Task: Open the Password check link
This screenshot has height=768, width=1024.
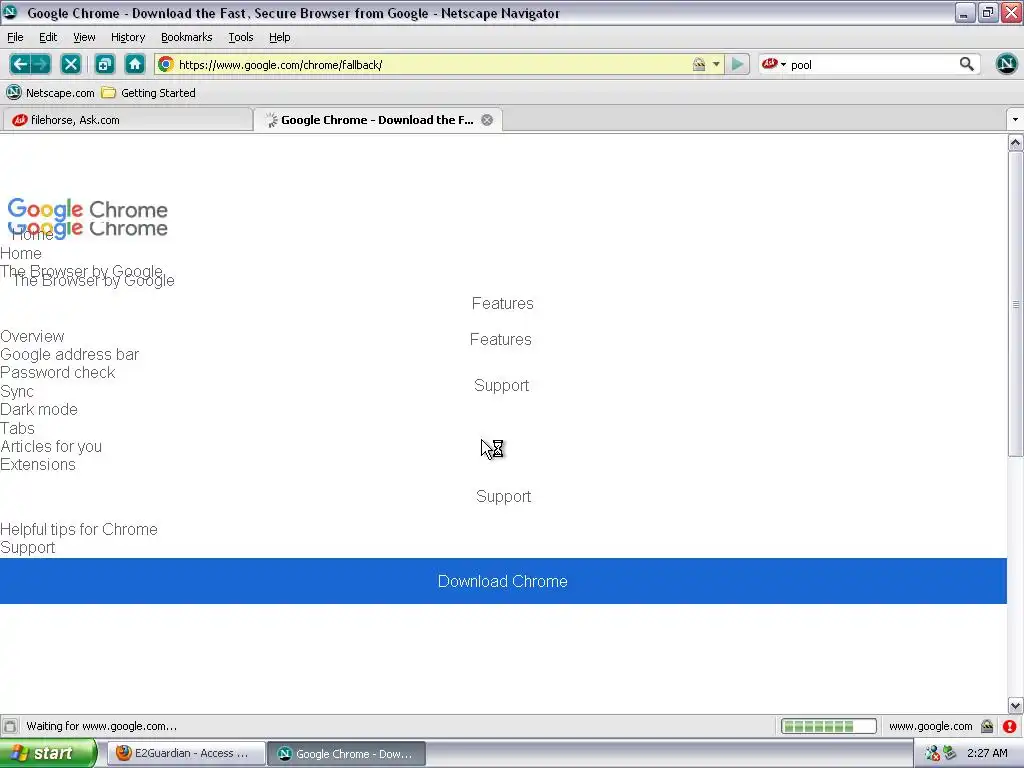Action: coord(57,373)
